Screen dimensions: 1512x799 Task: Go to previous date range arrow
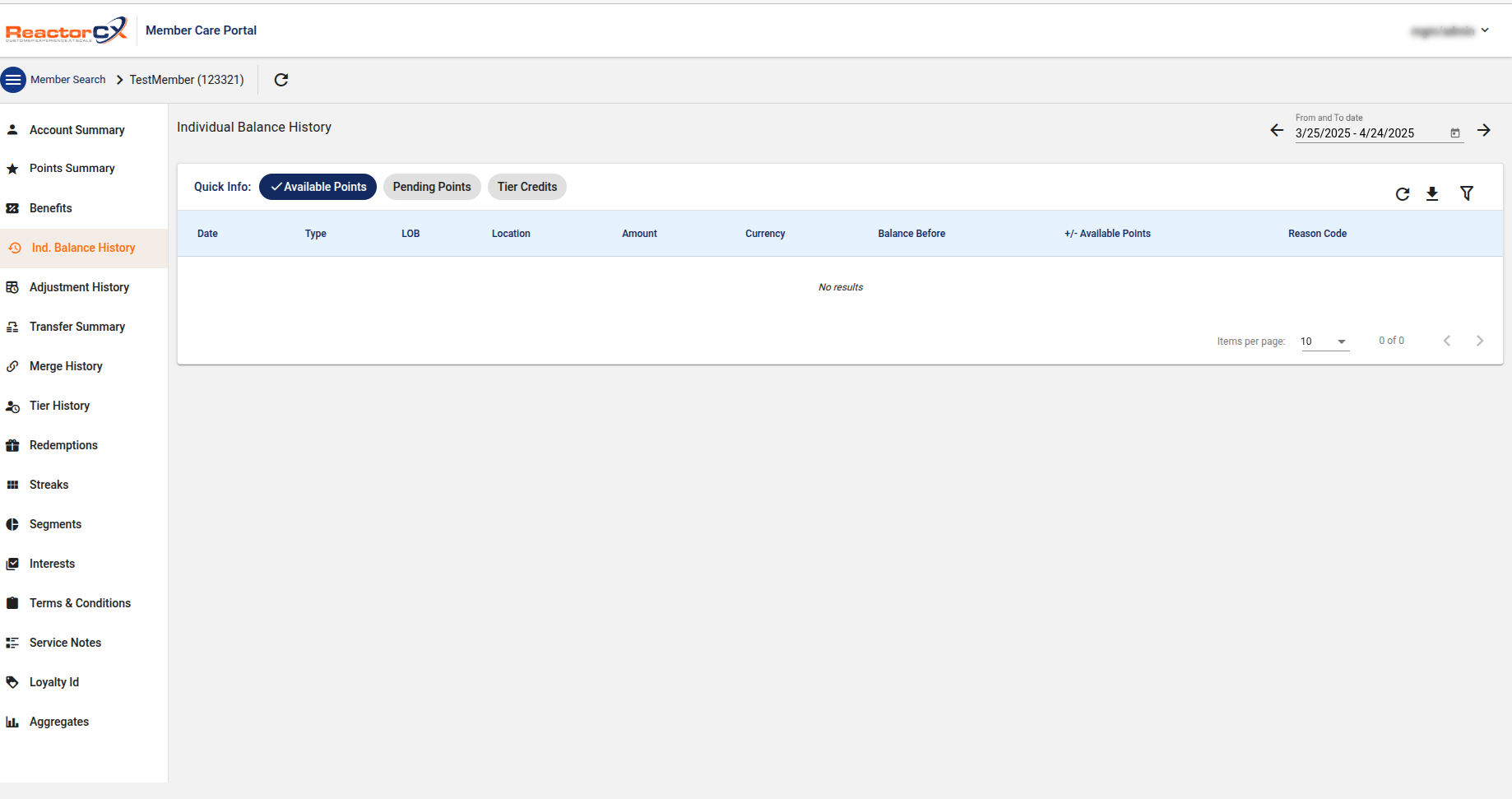1277,131
